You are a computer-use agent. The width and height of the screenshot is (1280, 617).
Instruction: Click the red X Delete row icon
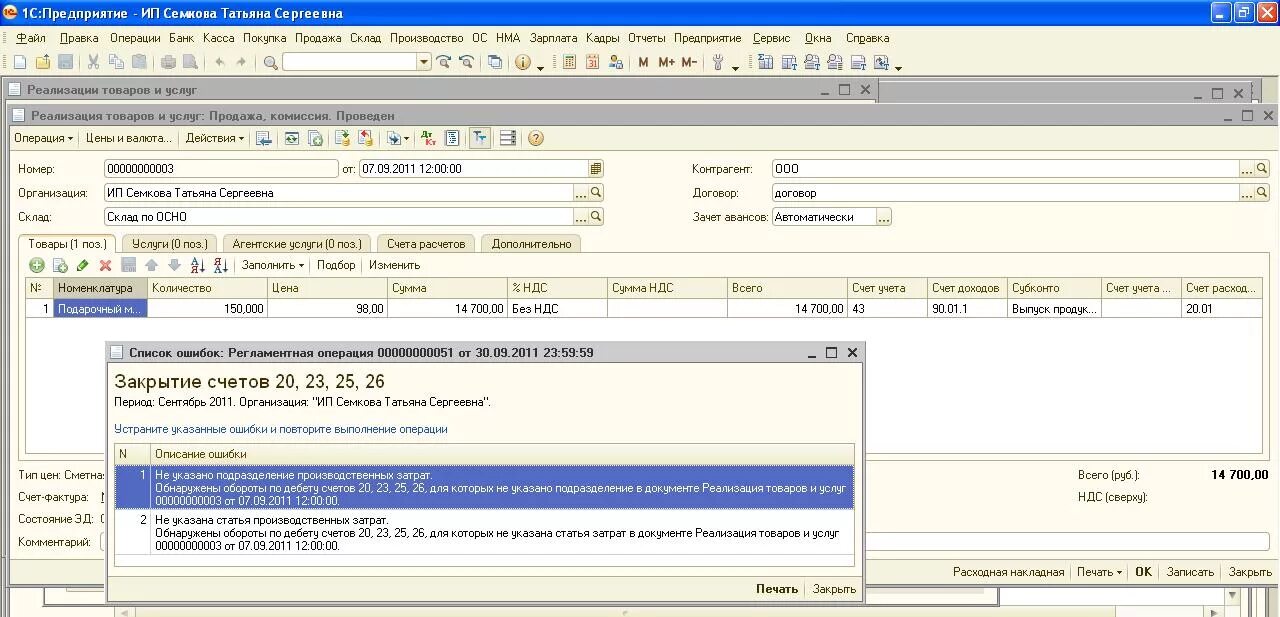click(105, 265)
